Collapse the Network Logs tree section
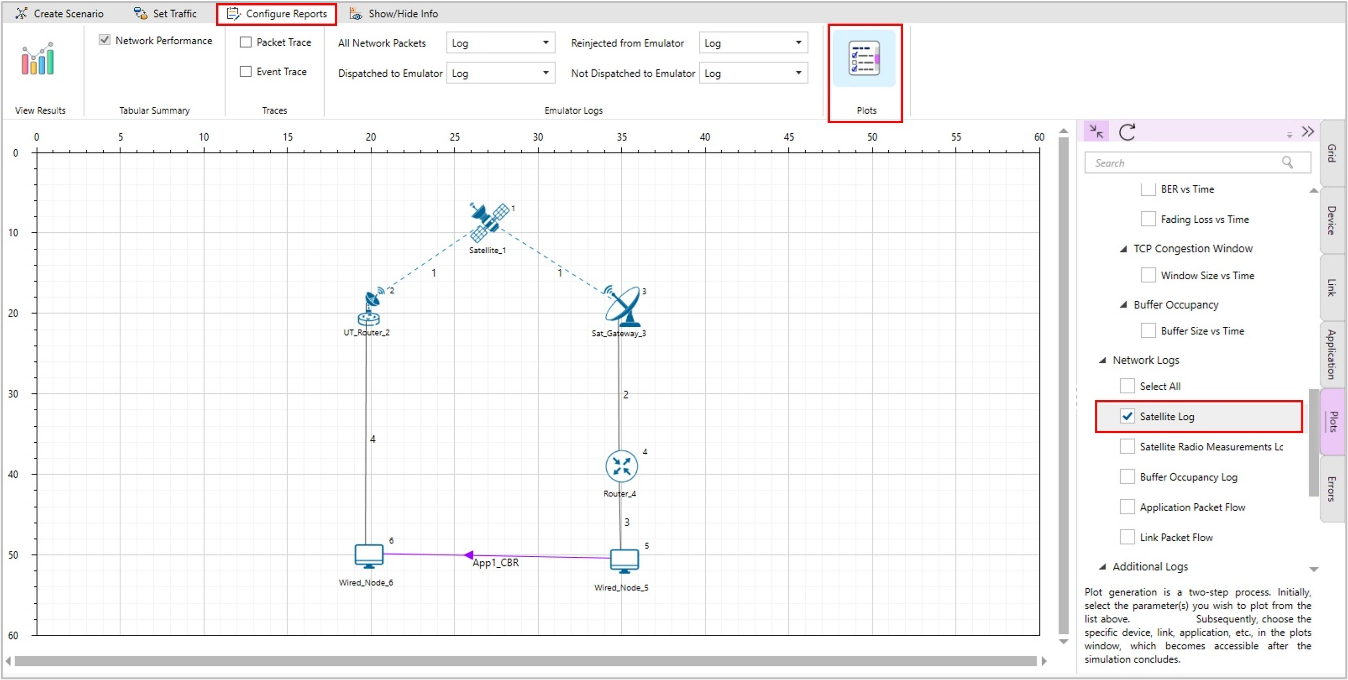Viewport: 1348px width, 680px height. click(1103, 361)
